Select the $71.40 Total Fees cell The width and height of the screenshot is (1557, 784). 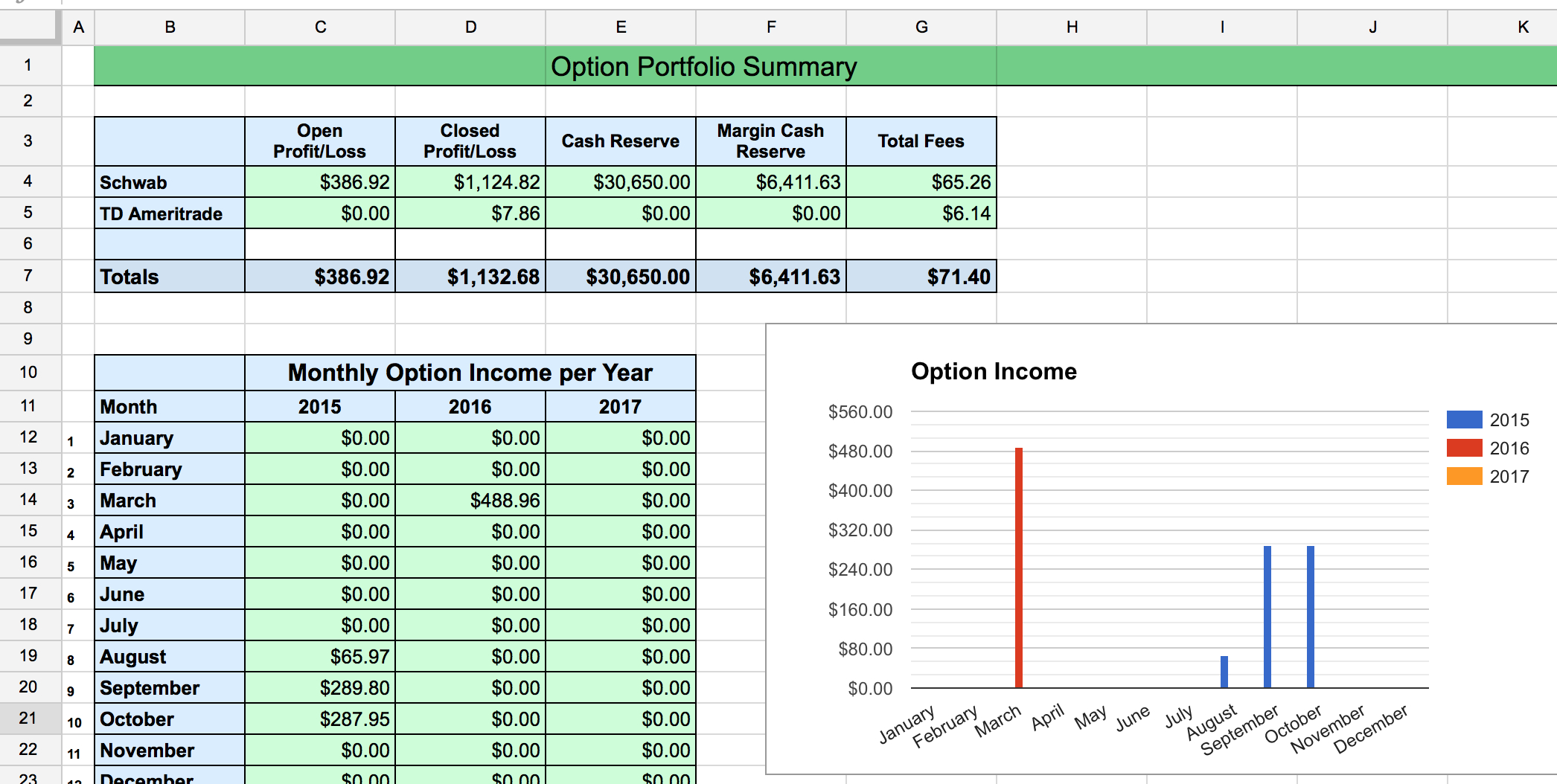tap(921, 276)
